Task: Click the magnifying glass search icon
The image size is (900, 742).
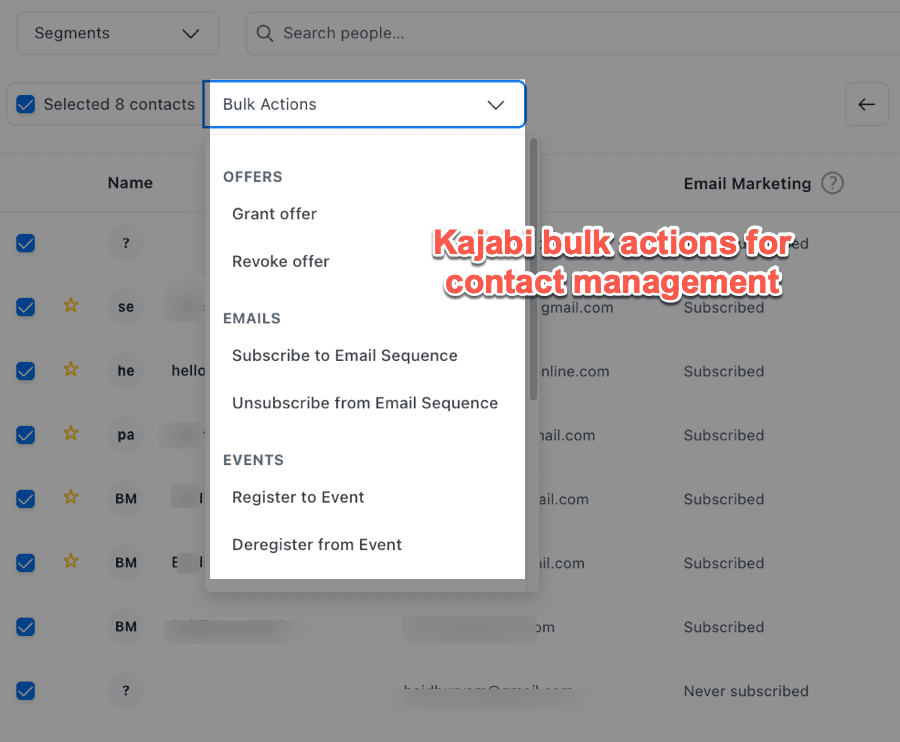Action: tap(265, 33)
